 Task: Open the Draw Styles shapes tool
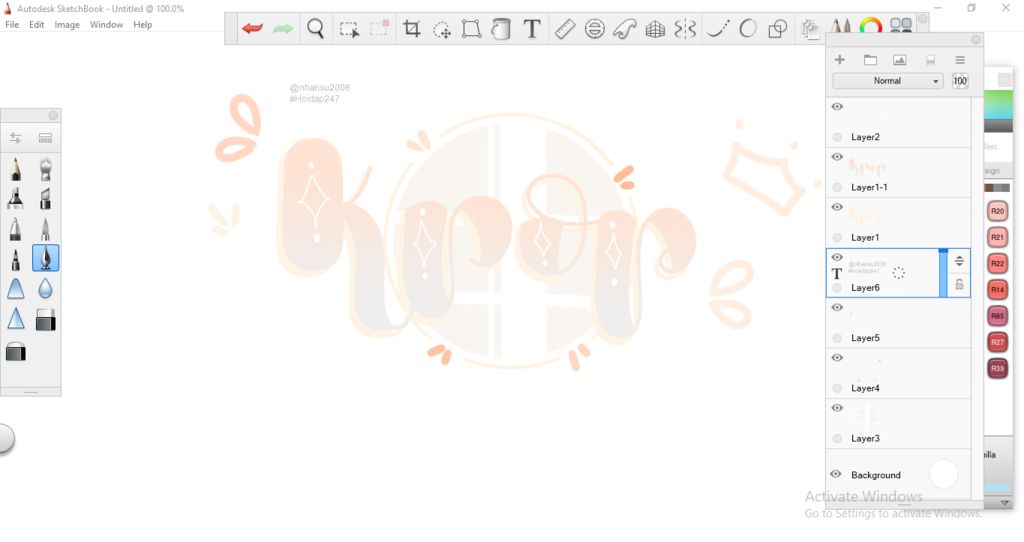click(777, 29)
